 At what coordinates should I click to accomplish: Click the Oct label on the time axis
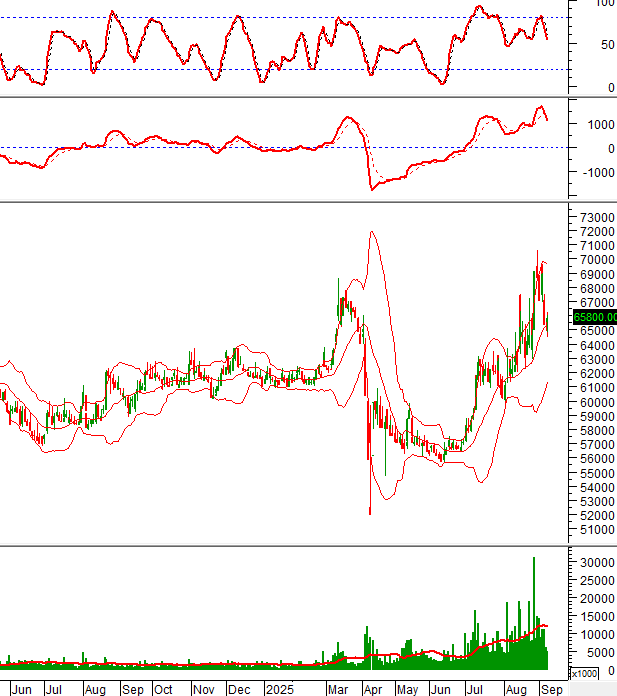163,689
